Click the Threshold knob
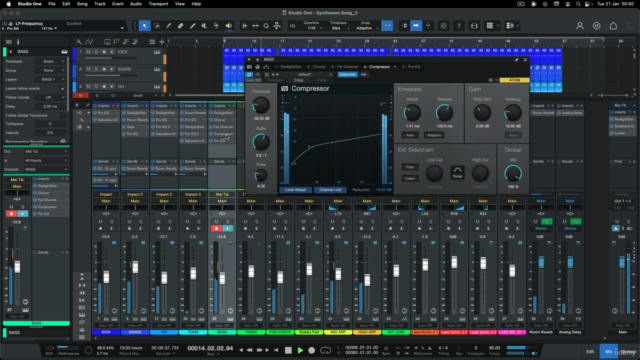 pos(261,106)
